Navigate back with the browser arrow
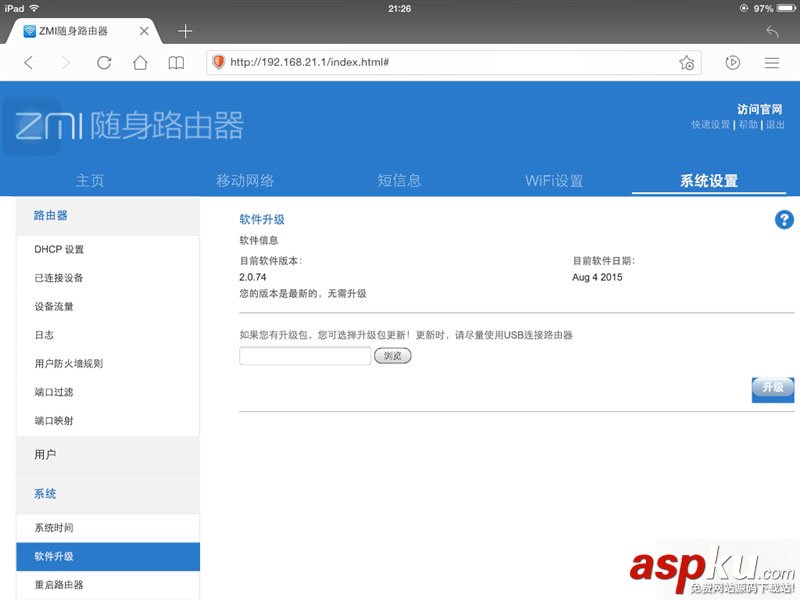Viewport: 800px width, 600px height. tap(28, 62)
